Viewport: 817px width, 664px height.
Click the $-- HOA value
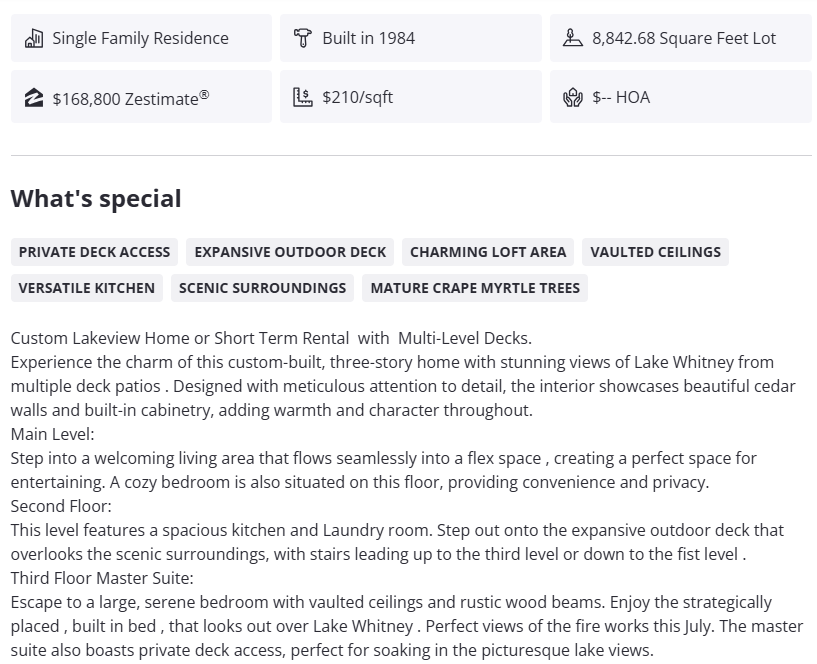click(x=621, y=97)
